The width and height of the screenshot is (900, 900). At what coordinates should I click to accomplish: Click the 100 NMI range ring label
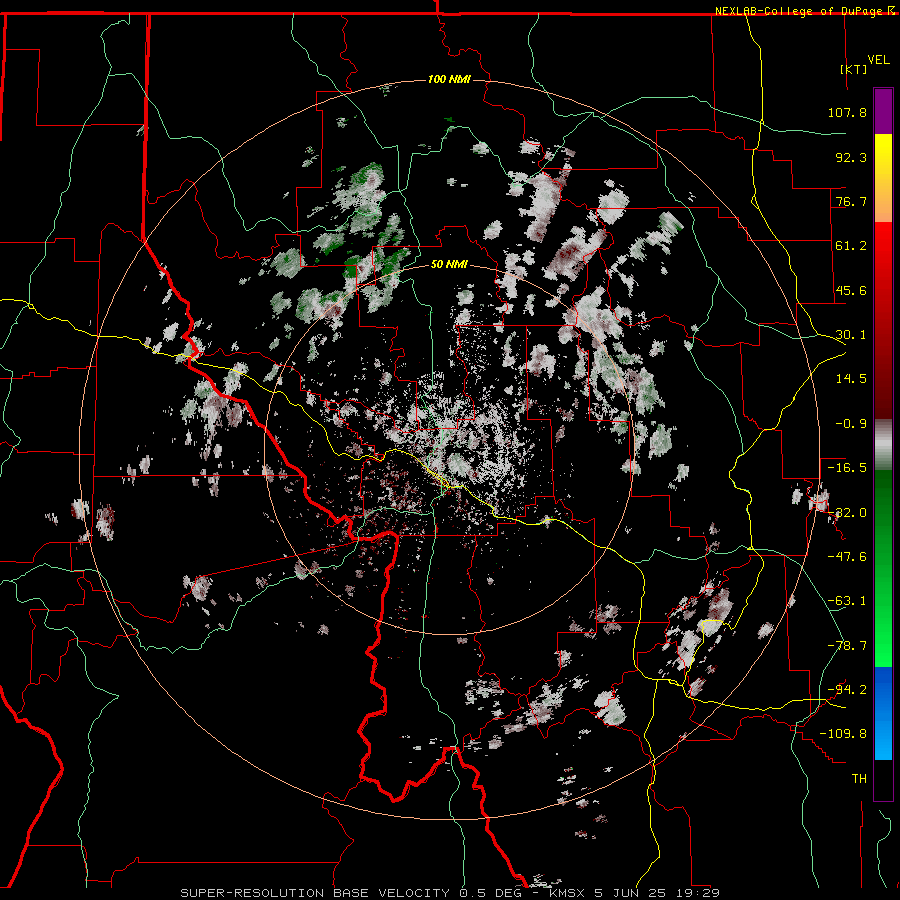coord(449,79)
